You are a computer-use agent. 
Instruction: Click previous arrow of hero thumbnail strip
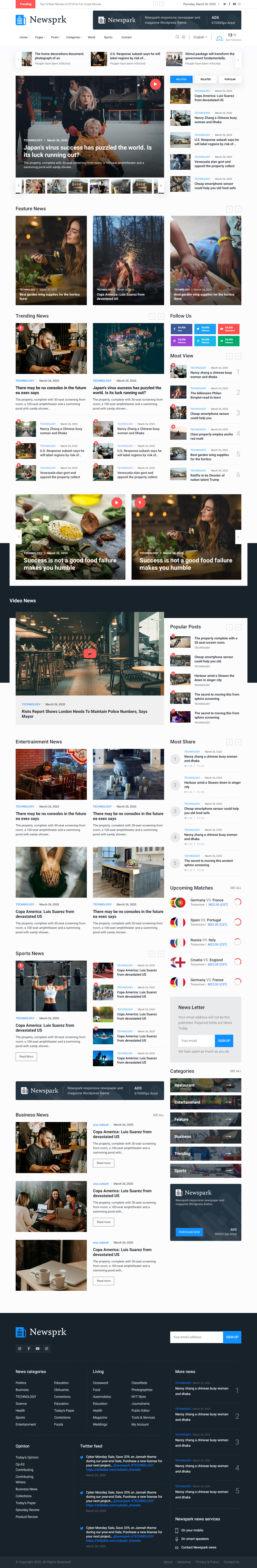pos(19,186)
